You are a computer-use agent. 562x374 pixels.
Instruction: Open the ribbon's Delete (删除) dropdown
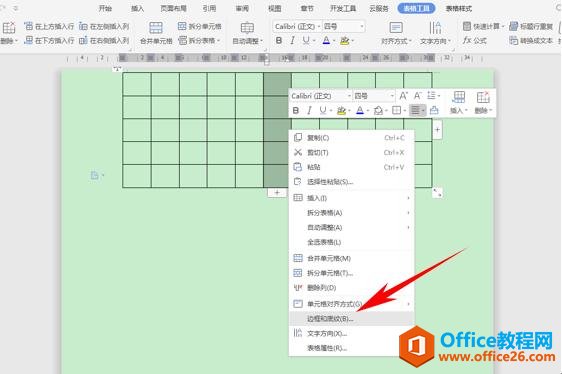(9, 33)
